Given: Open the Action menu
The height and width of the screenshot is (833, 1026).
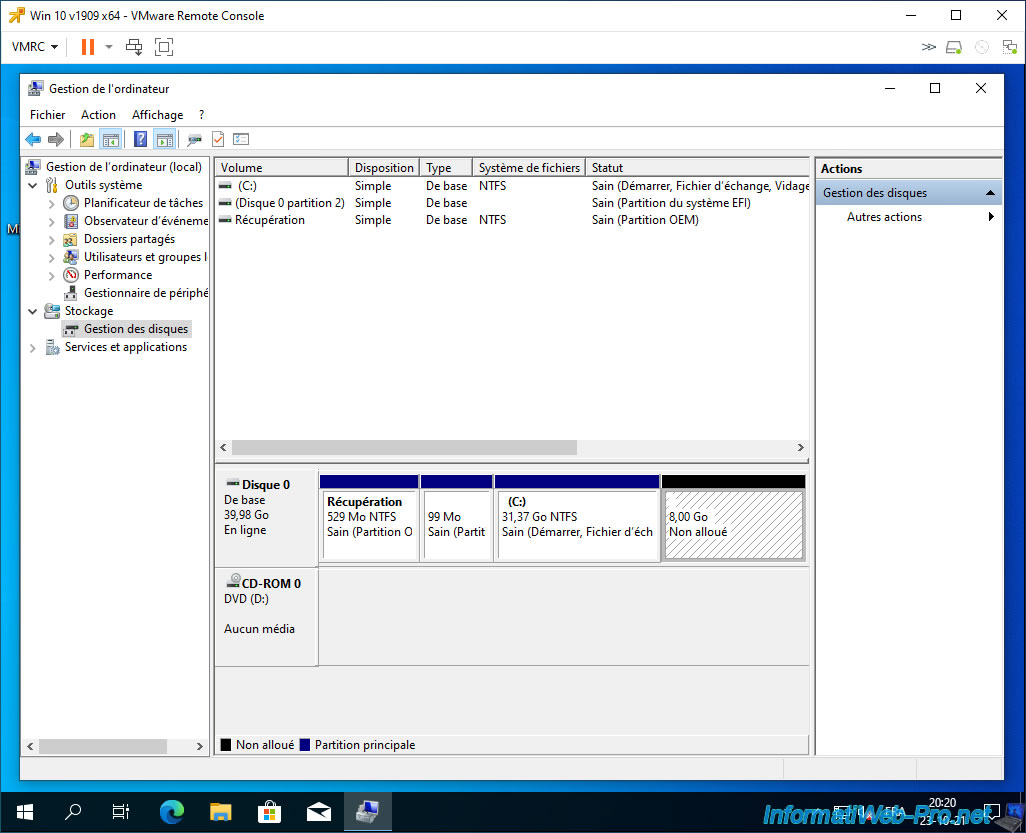Looking at the screenshot, I should pyautogui.click(x=98, y=115).
